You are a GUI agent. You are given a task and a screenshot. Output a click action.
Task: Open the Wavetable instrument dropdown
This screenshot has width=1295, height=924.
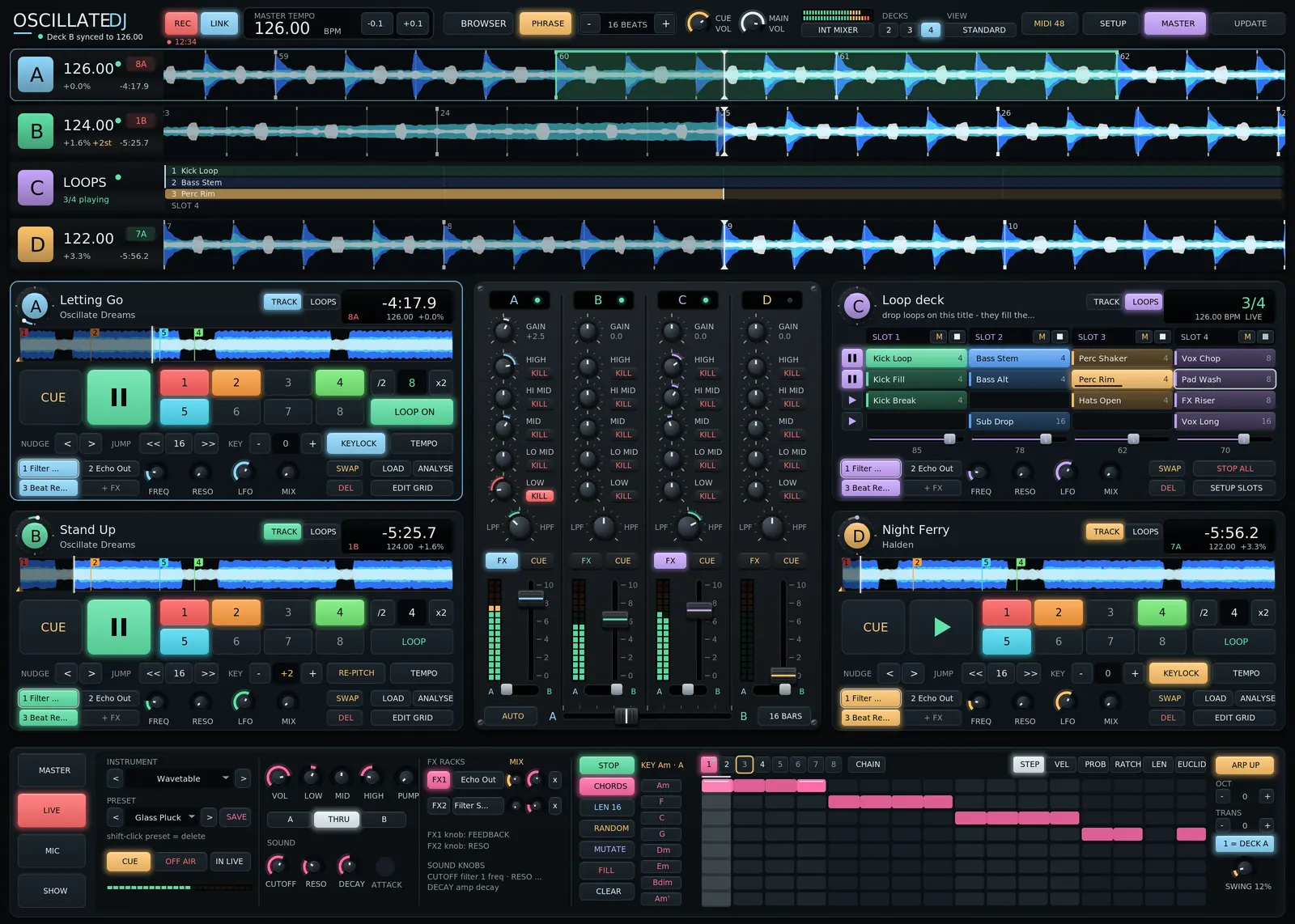(179, 778)
